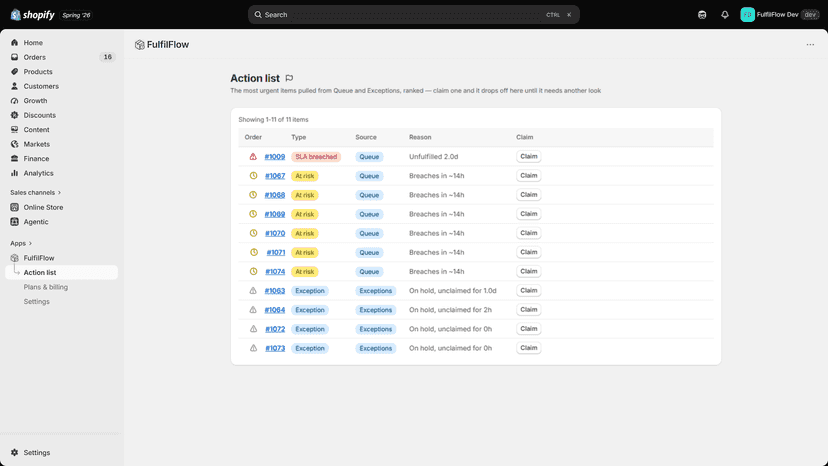Open order #1071 link
The image size is (828, 466).
click(x=276, y=253)
